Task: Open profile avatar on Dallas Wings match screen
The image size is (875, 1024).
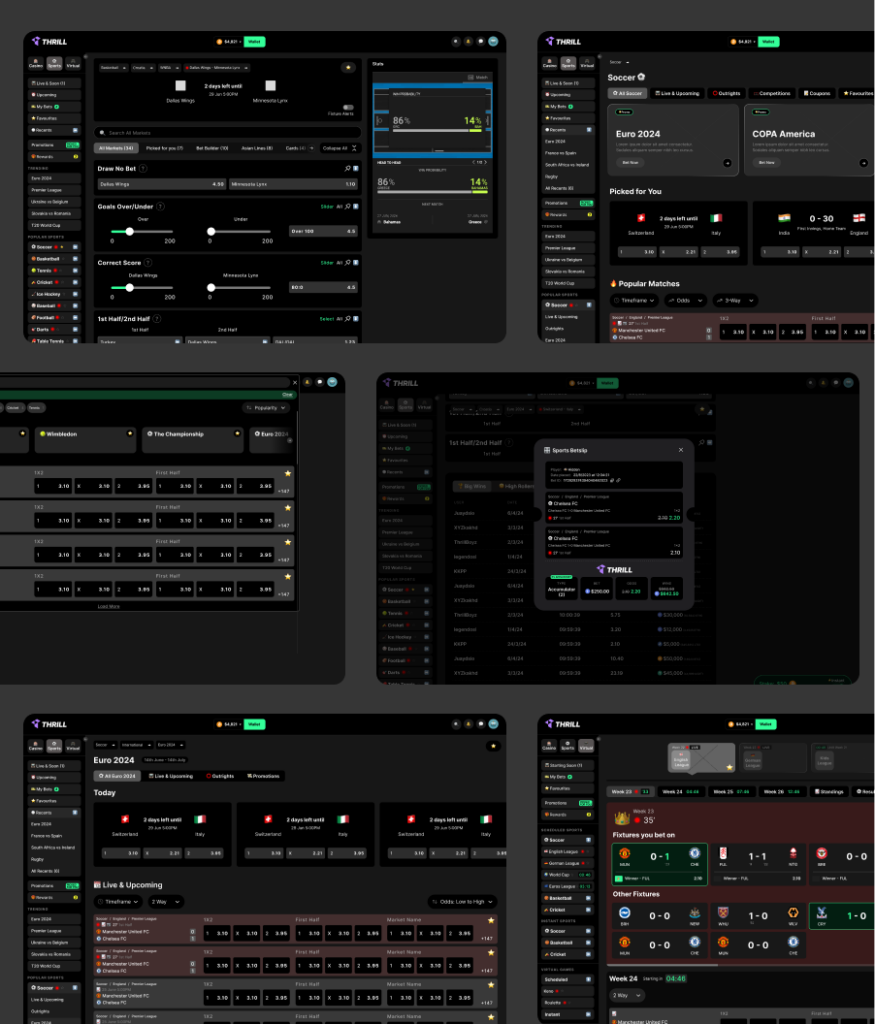Action: coord(493,41)
